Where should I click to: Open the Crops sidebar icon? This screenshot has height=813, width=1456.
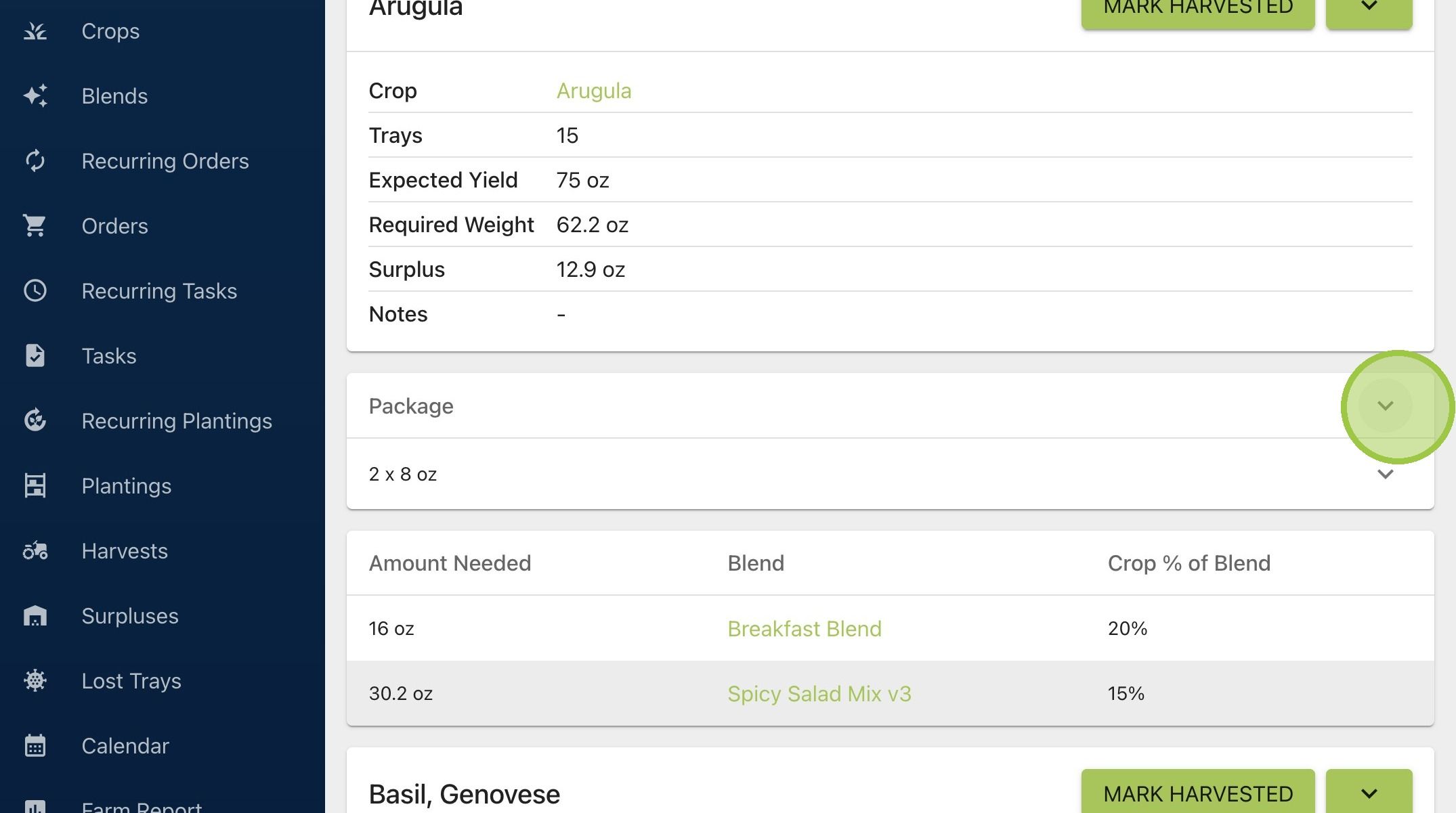pyautogui.click(x=35, y=31)
